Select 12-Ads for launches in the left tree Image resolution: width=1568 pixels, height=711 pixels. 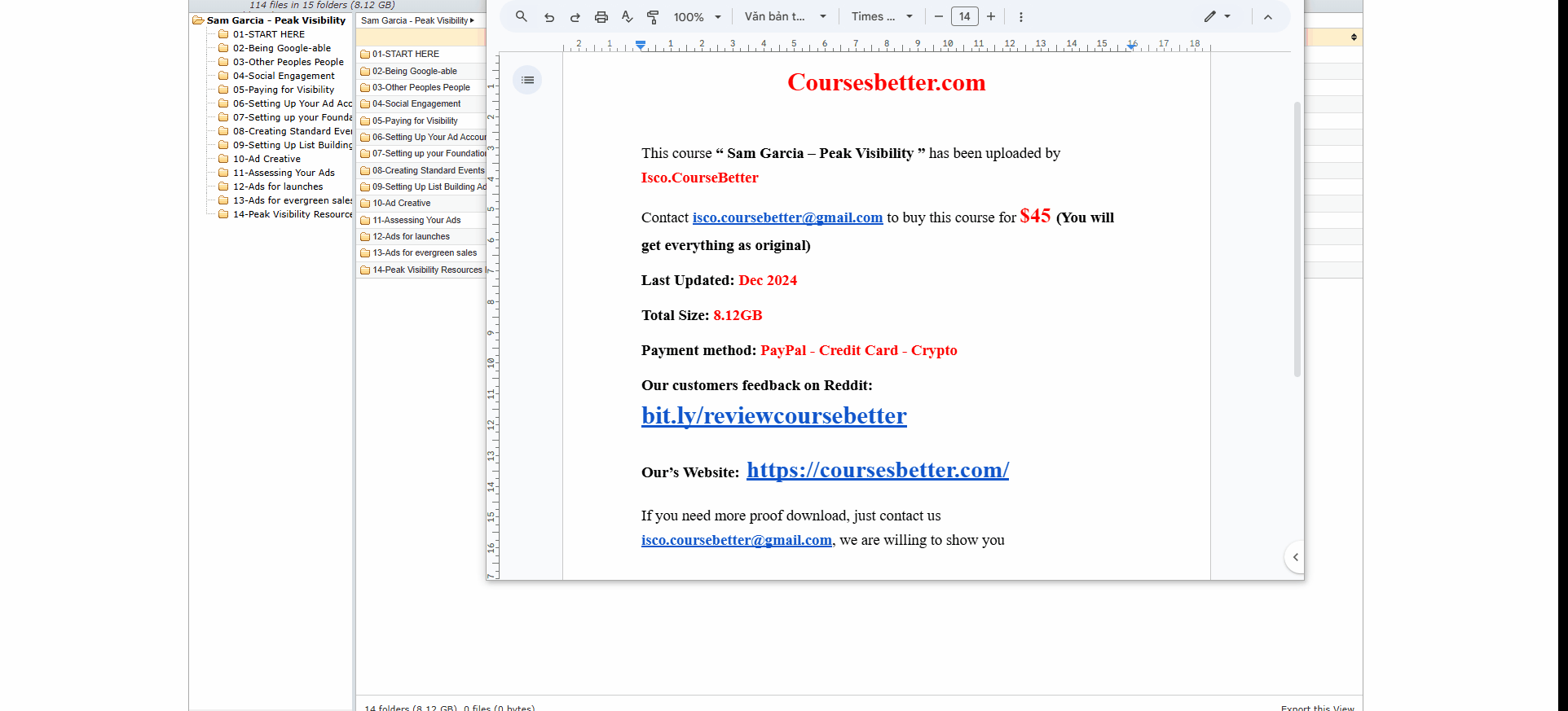pyautogui.click(x=278, y=187)
